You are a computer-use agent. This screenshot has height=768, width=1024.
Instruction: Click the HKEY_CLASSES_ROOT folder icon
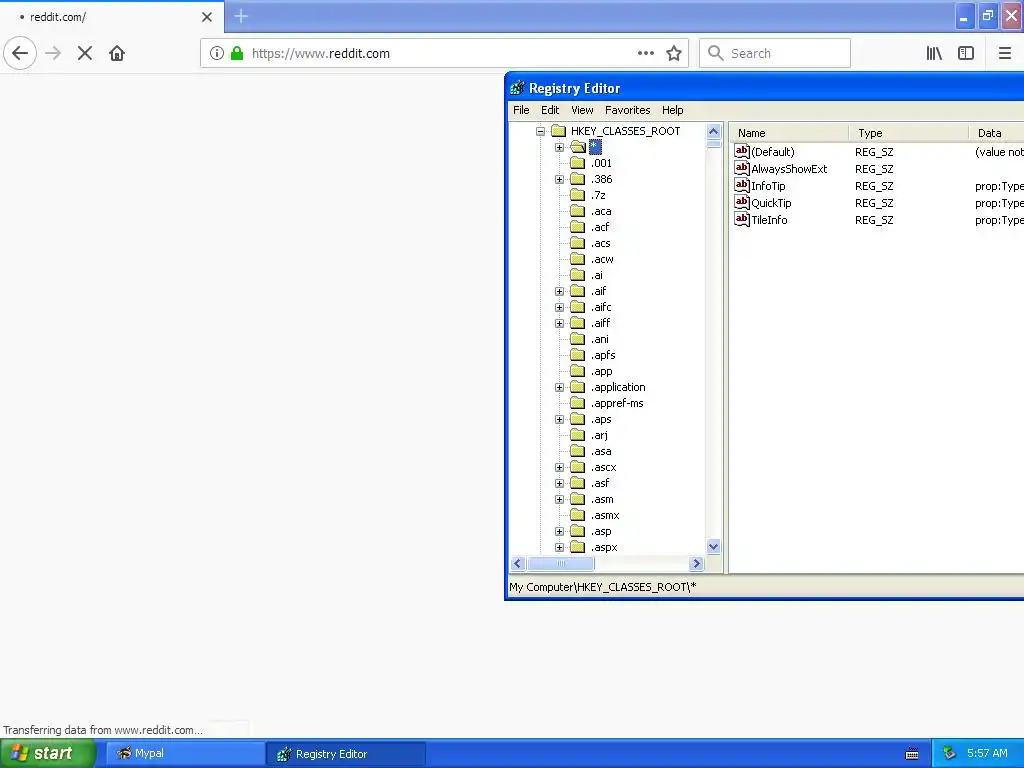click(558, 131)
